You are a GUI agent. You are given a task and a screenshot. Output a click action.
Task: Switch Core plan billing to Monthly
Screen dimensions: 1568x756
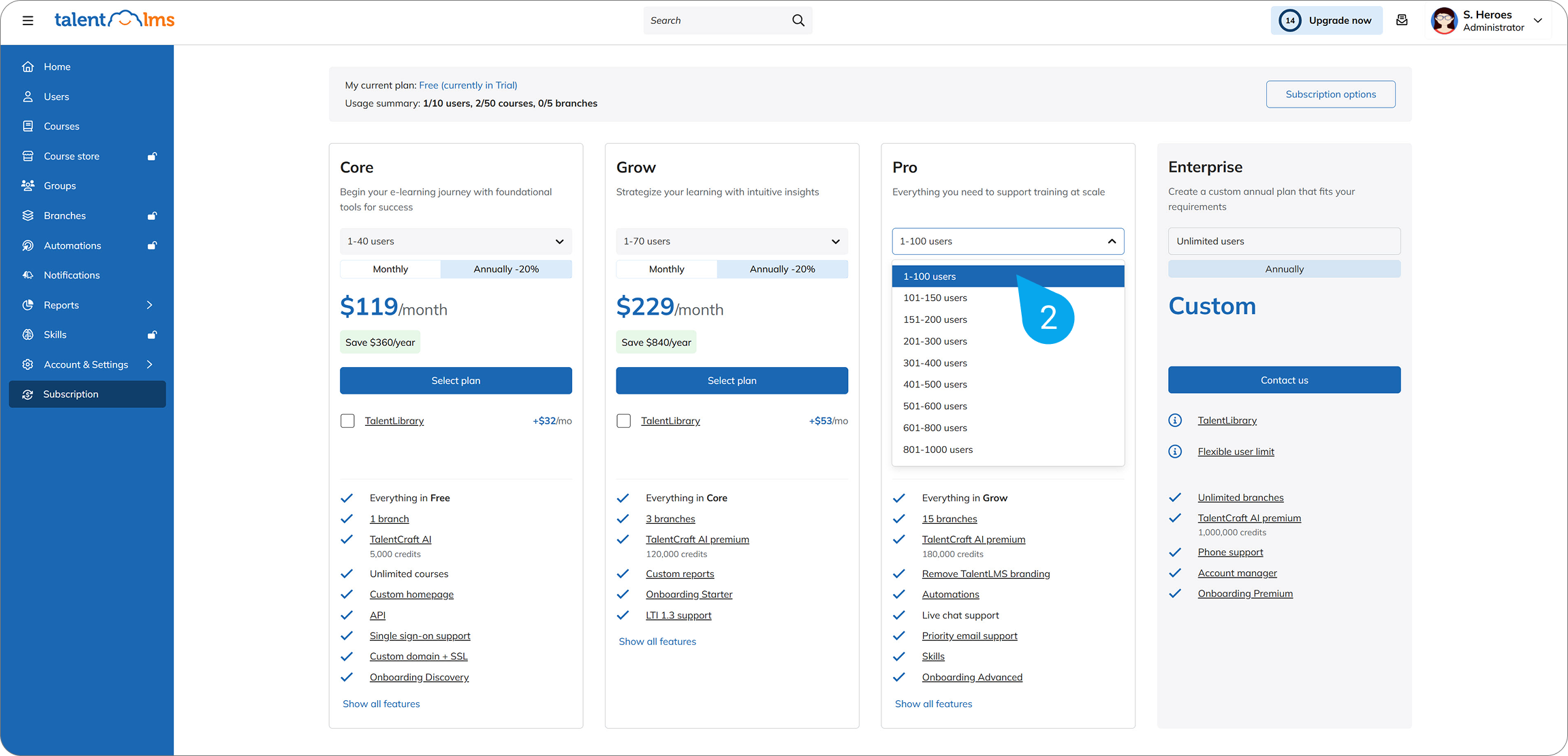[390, 269]
